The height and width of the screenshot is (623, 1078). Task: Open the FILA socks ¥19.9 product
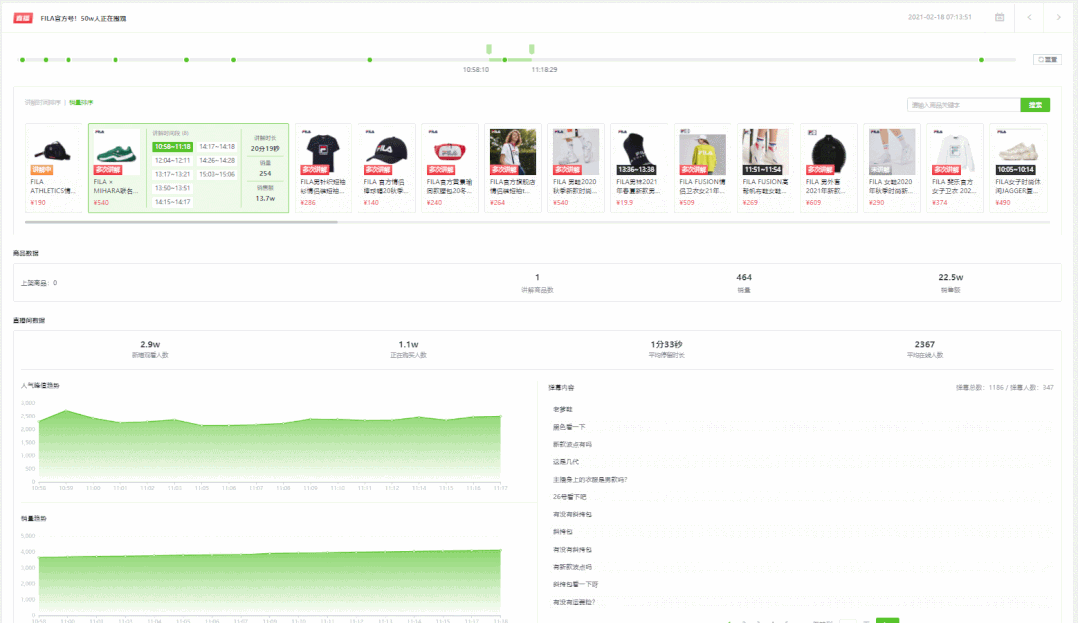click(x=639, y=167)
